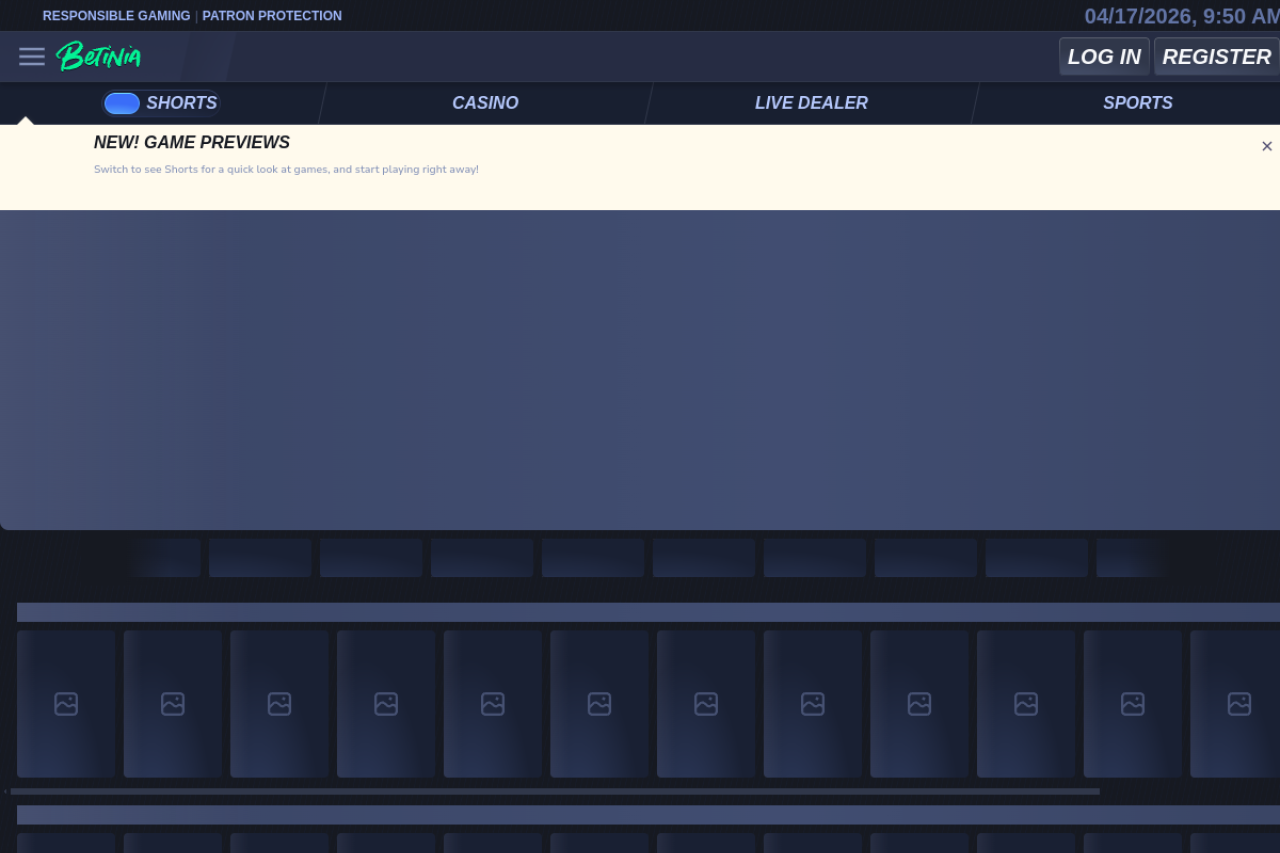Click the large hero banner area

click(x=640, y=370)
